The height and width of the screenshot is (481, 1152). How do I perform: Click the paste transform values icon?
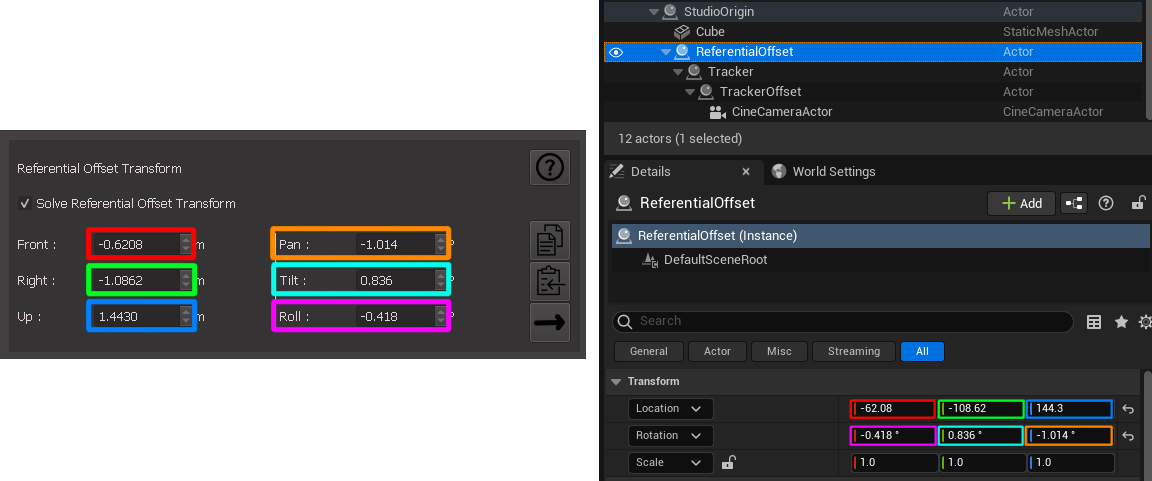[x=549, y=281]
